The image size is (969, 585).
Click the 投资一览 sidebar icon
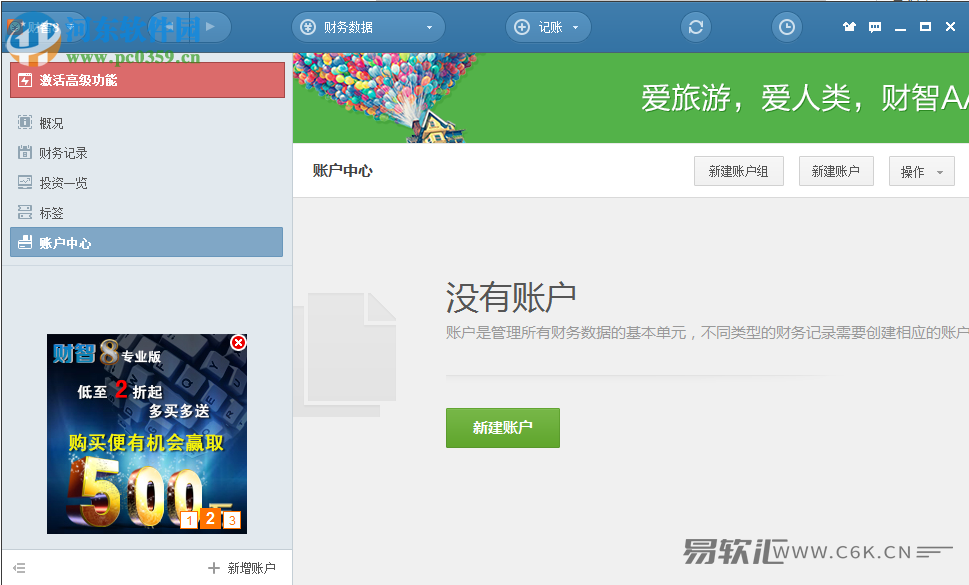point(25,183)
